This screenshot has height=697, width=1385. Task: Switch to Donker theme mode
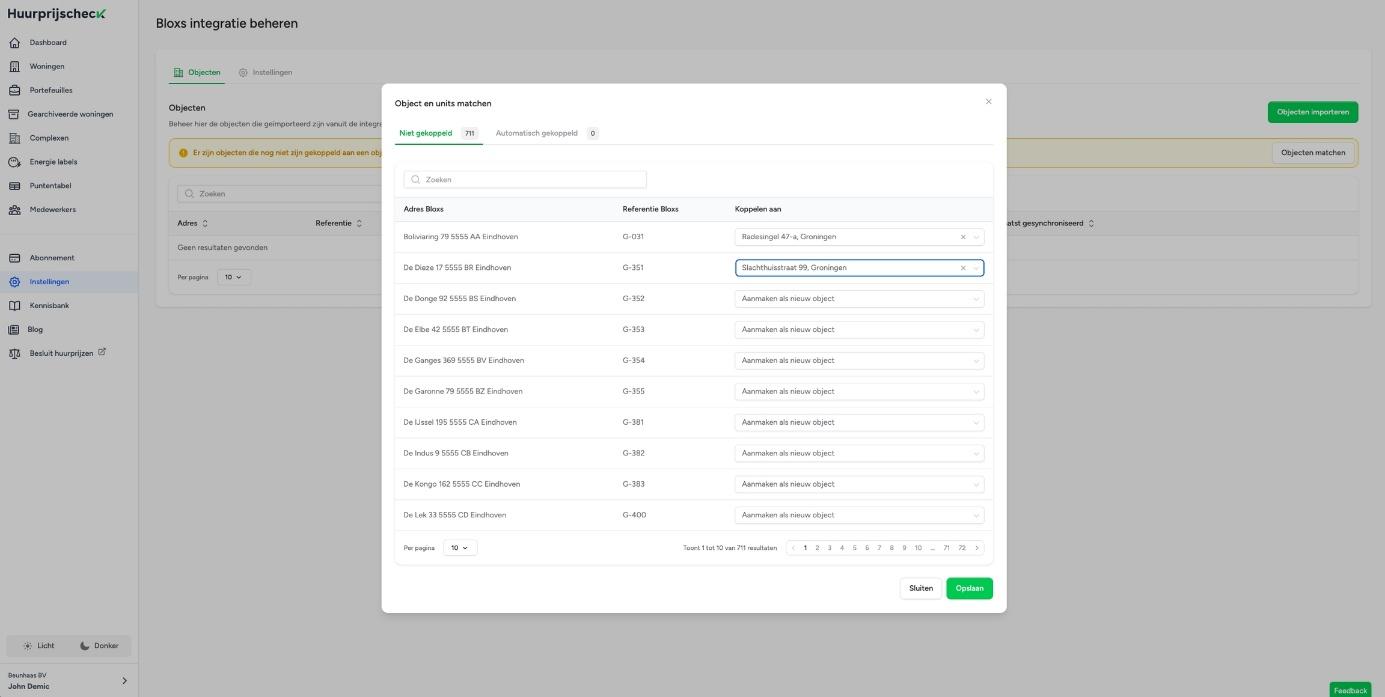(99, 646)
